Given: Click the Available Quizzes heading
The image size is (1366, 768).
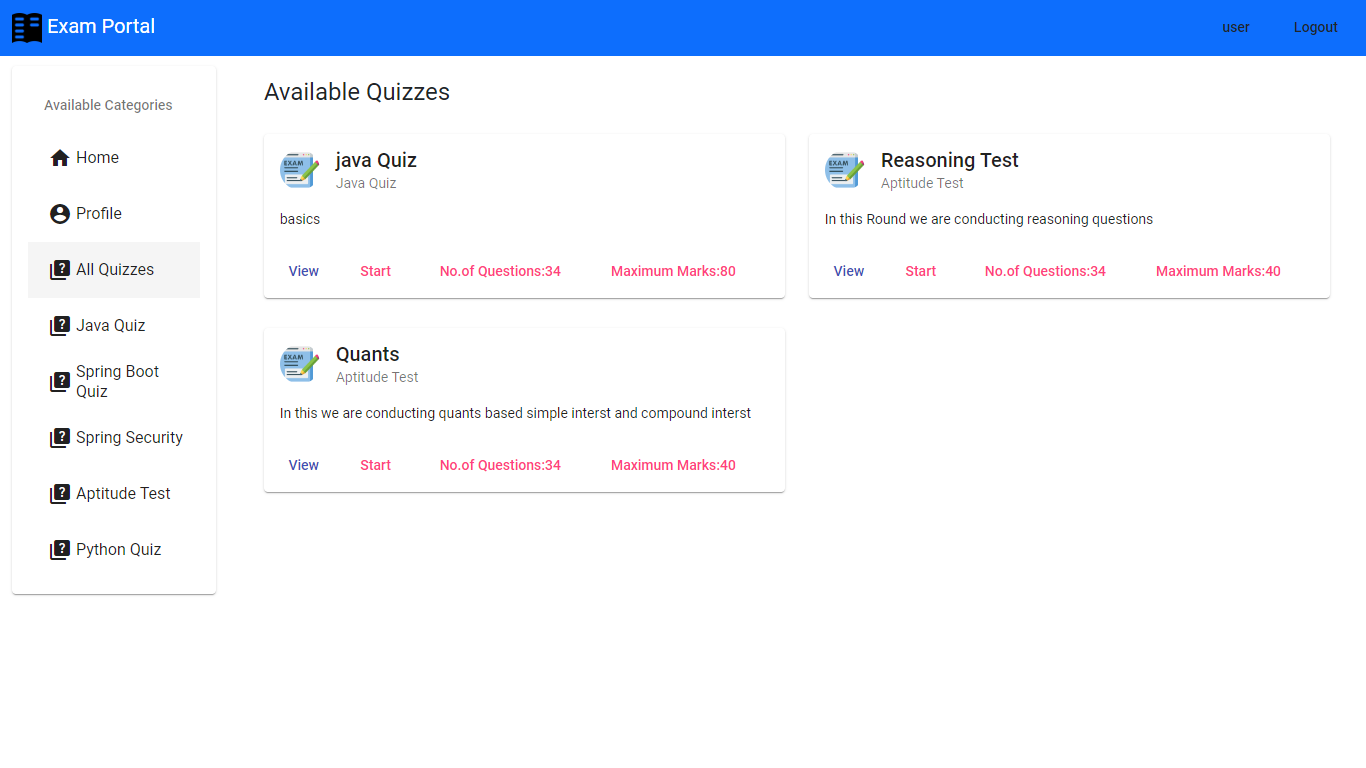Looking at the screenshot, I should point(357,91).
